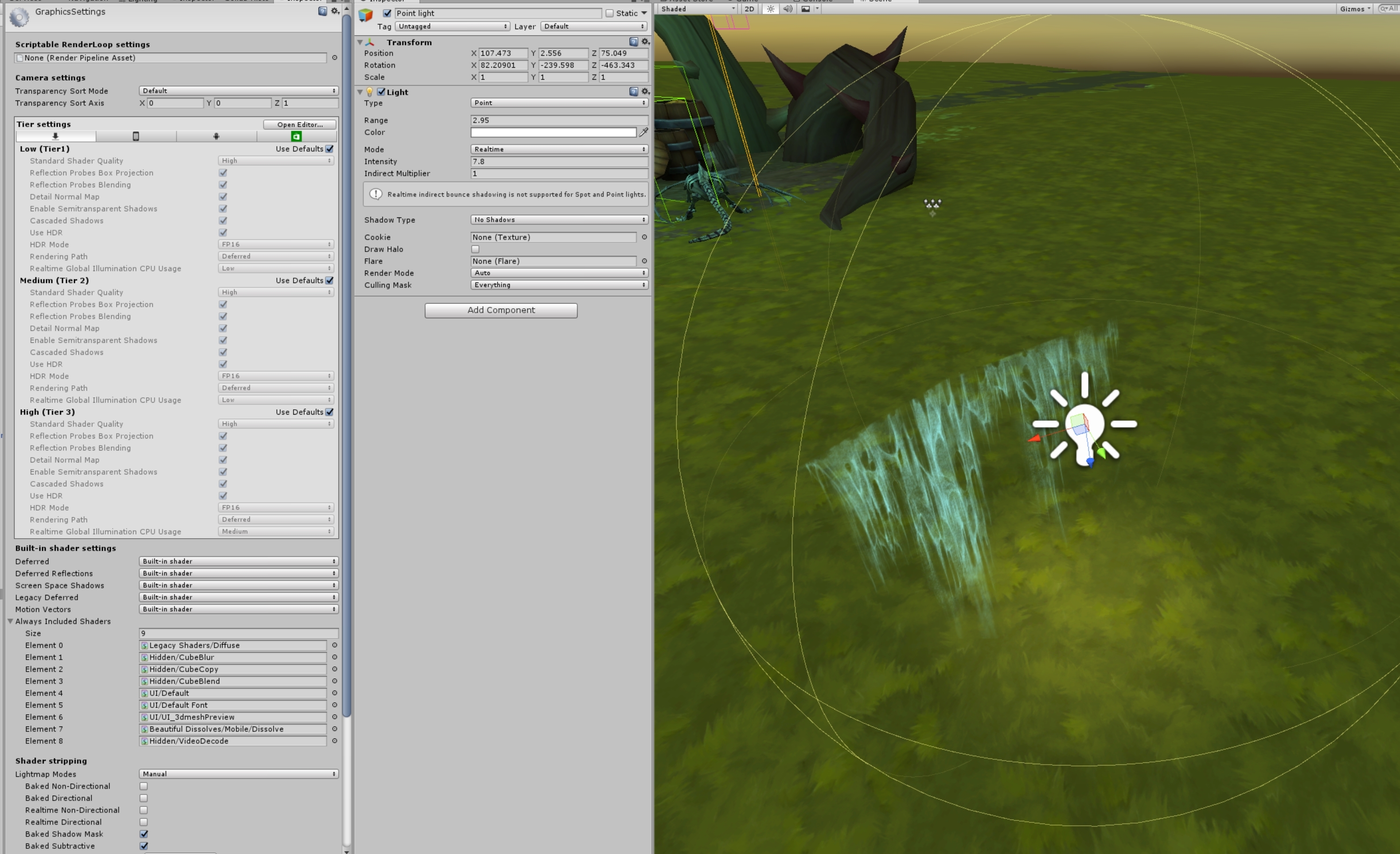Image resolution: width=1400 pixels, height=854 pixels.
Task: Toggle scene audio speaker icon
Action: (788, 8)
